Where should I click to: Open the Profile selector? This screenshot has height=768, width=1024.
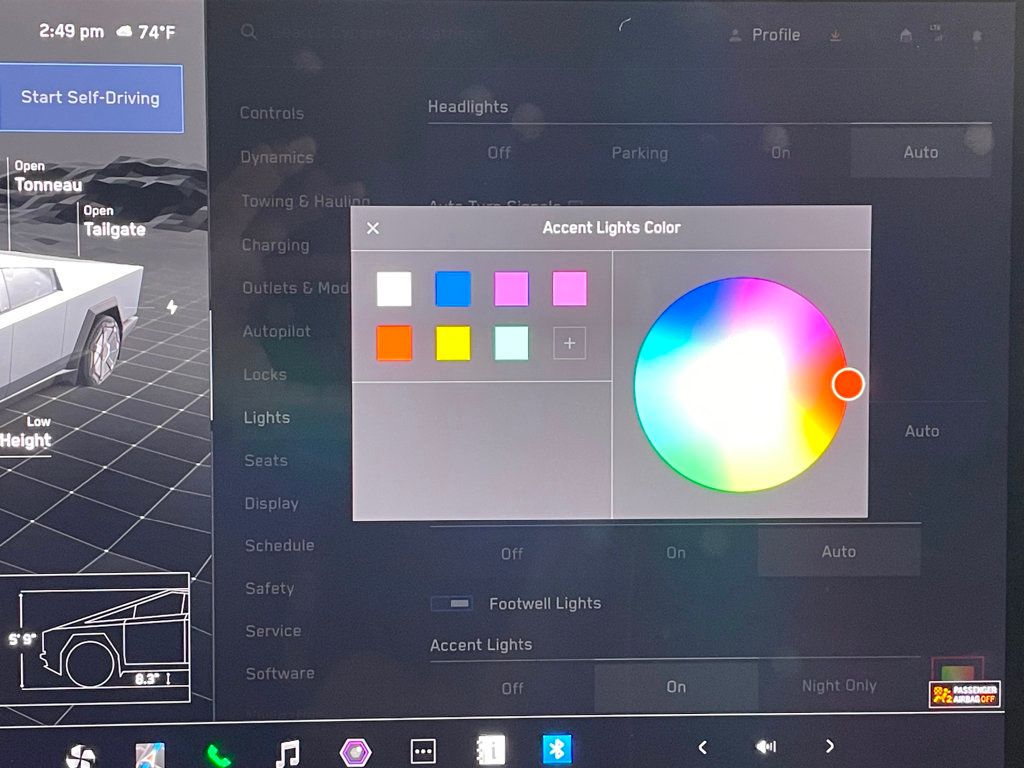click(765, 35)
